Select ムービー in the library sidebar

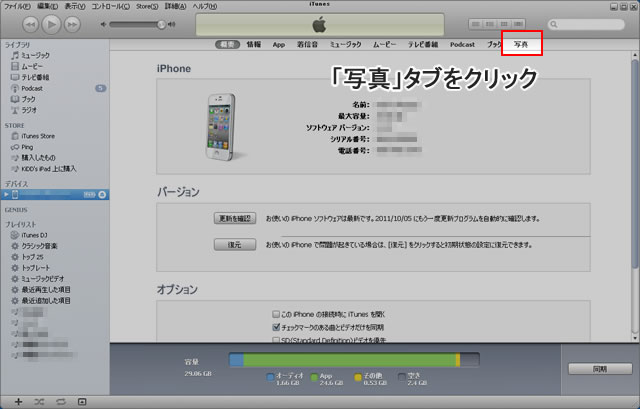click(x=32, y=66)
